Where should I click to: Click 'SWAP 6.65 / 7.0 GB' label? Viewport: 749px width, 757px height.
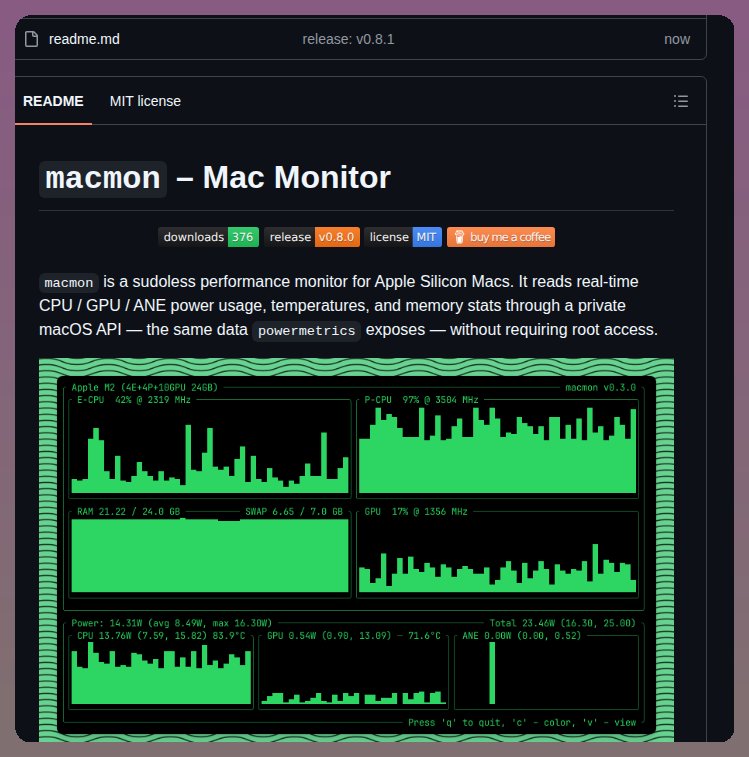coord(294,511)
